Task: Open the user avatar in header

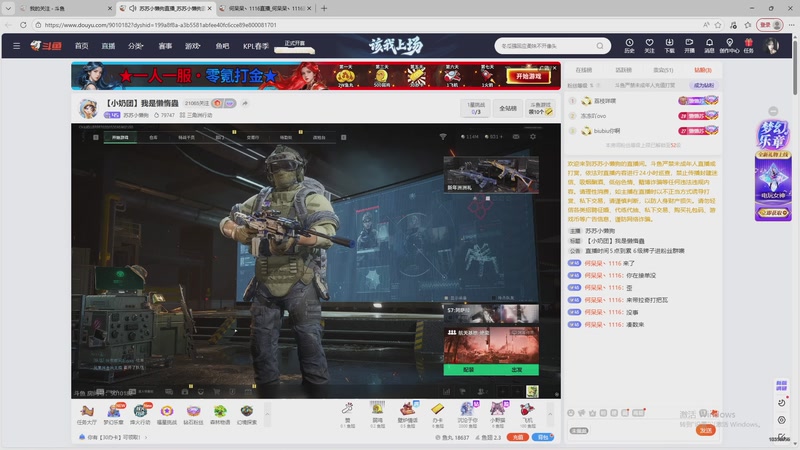Action: (771, 46)
